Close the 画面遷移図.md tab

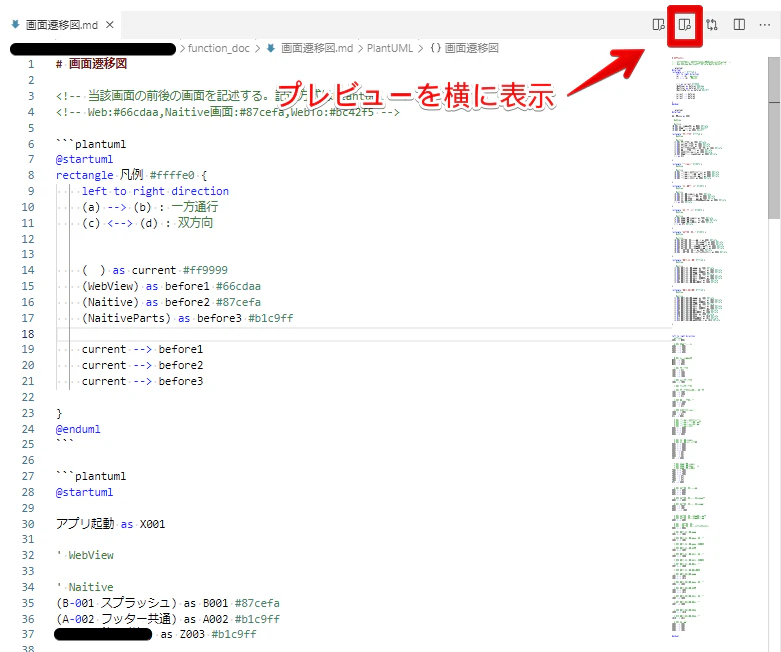click(x=110, y=24)
